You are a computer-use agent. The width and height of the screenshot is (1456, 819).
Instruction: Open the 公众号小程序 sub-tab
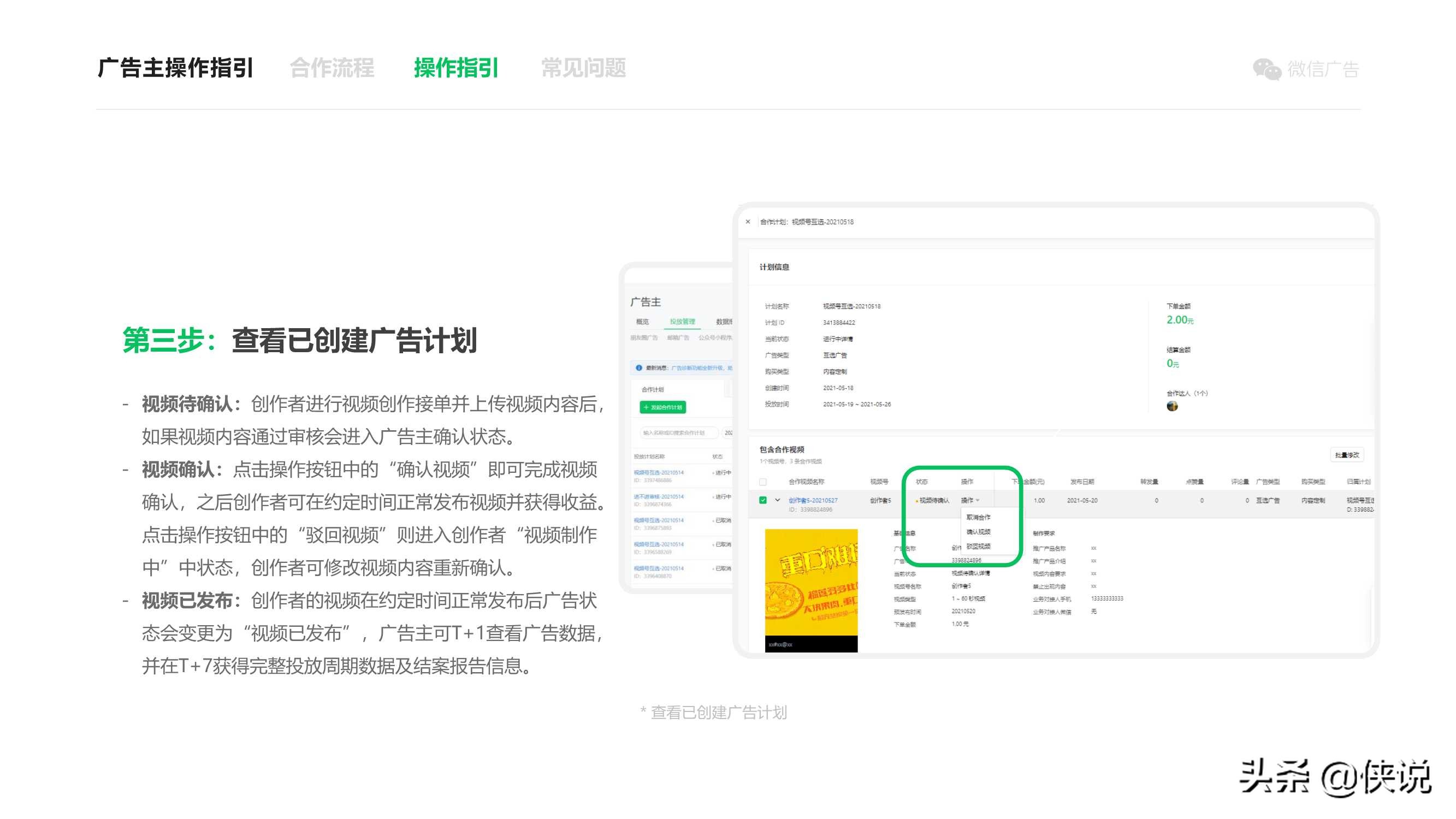(x=715, y=337)
